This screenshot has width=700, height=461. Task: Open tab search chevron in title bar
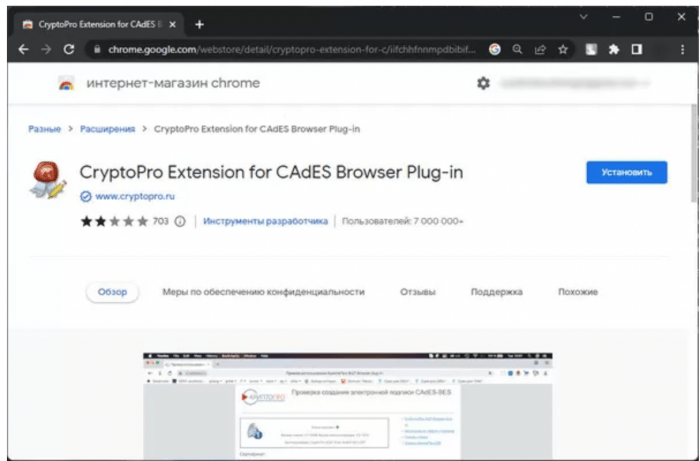pos(583,17)
